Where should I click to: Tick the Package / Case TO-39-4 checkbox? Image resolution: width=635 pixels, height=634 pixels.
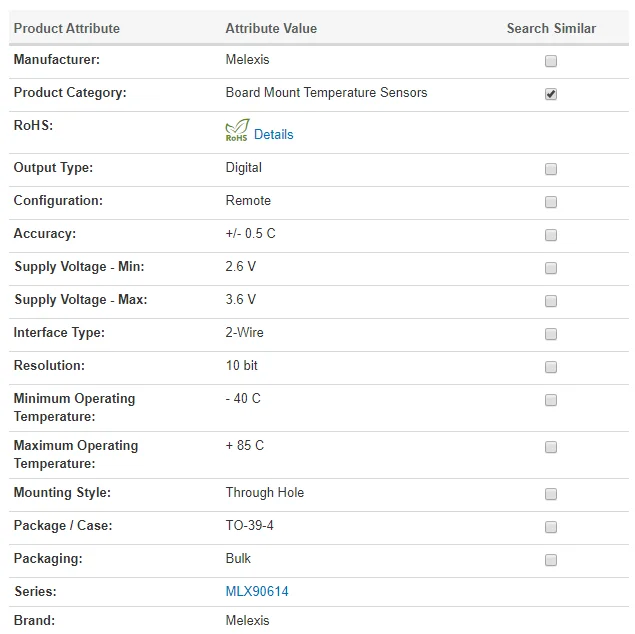551,527
